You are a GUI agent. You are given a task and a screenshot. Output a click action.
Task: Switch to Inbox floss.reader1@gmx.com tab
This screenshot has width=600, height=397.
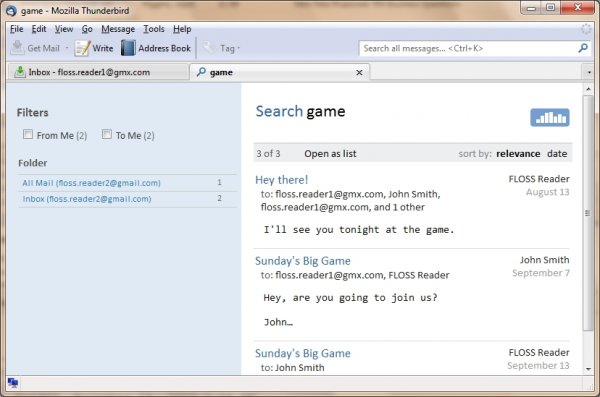(98, 72)
